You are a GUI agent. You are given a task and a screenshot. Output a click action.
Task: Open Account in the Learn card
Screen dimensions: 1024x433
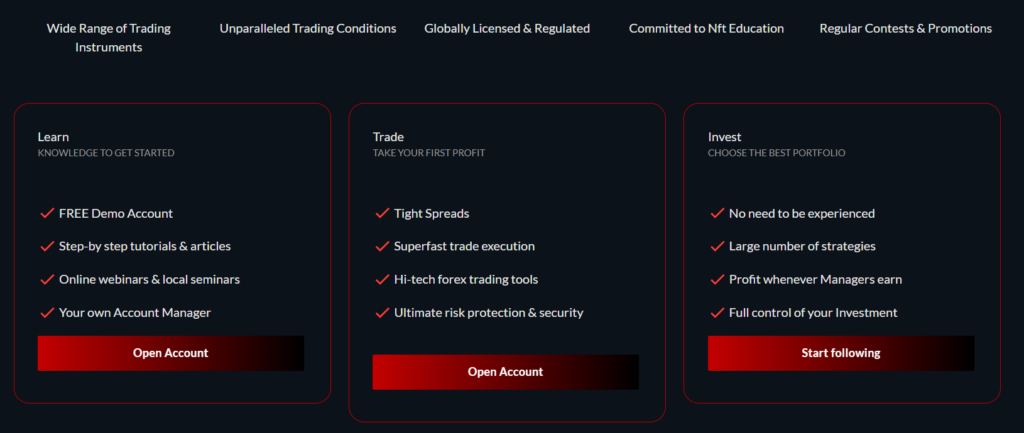[171, 353]
